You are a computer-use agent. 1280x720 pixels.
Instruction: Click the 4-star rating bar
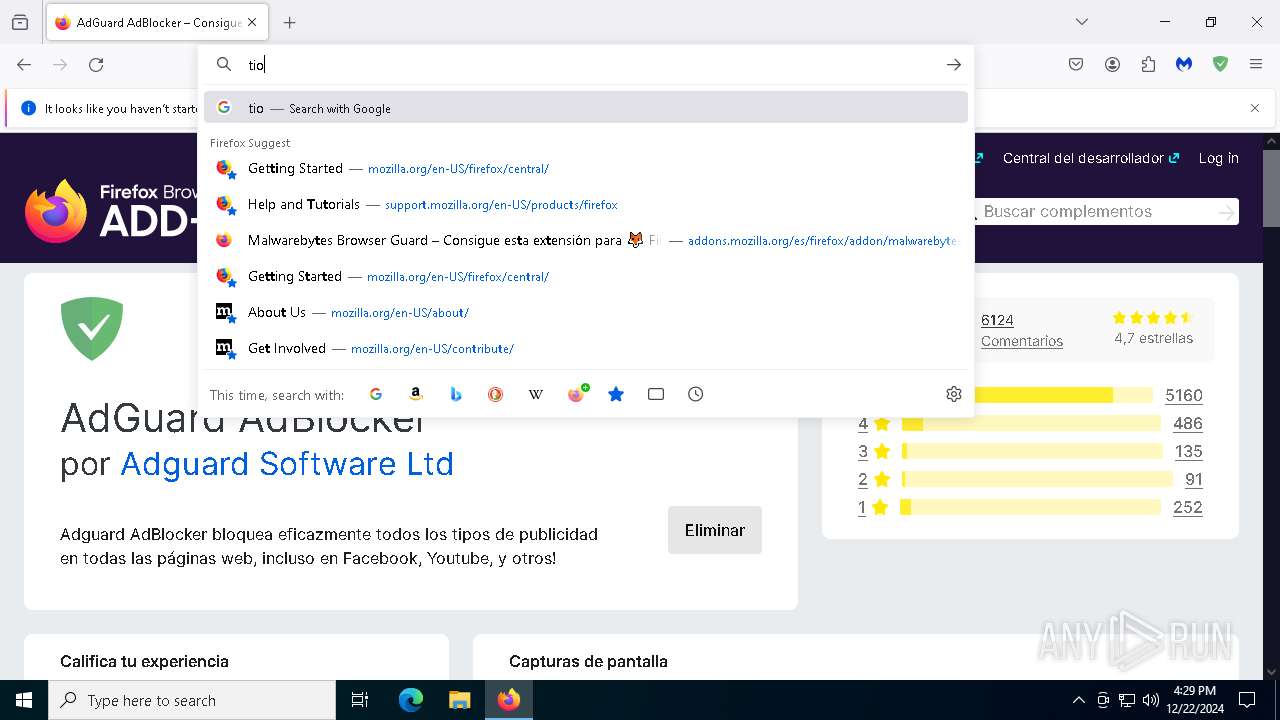(1031, 423)
